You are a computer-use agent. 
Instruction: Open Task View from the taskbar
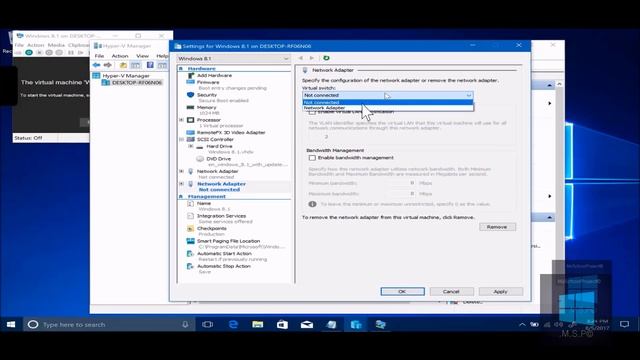(x=208, y=324)
